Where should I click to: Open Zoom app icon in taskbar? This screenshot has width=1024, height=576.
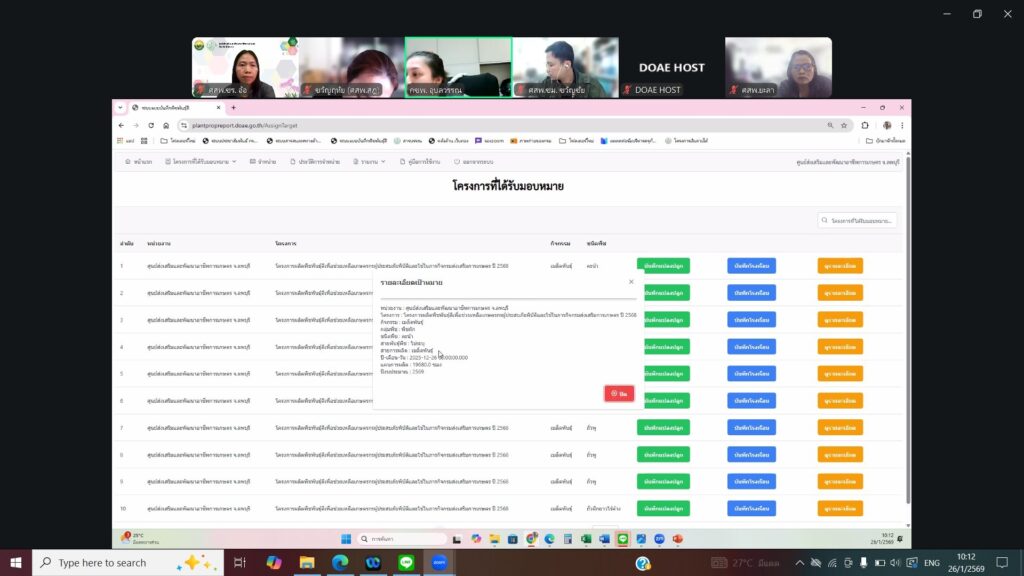[439, 563]
